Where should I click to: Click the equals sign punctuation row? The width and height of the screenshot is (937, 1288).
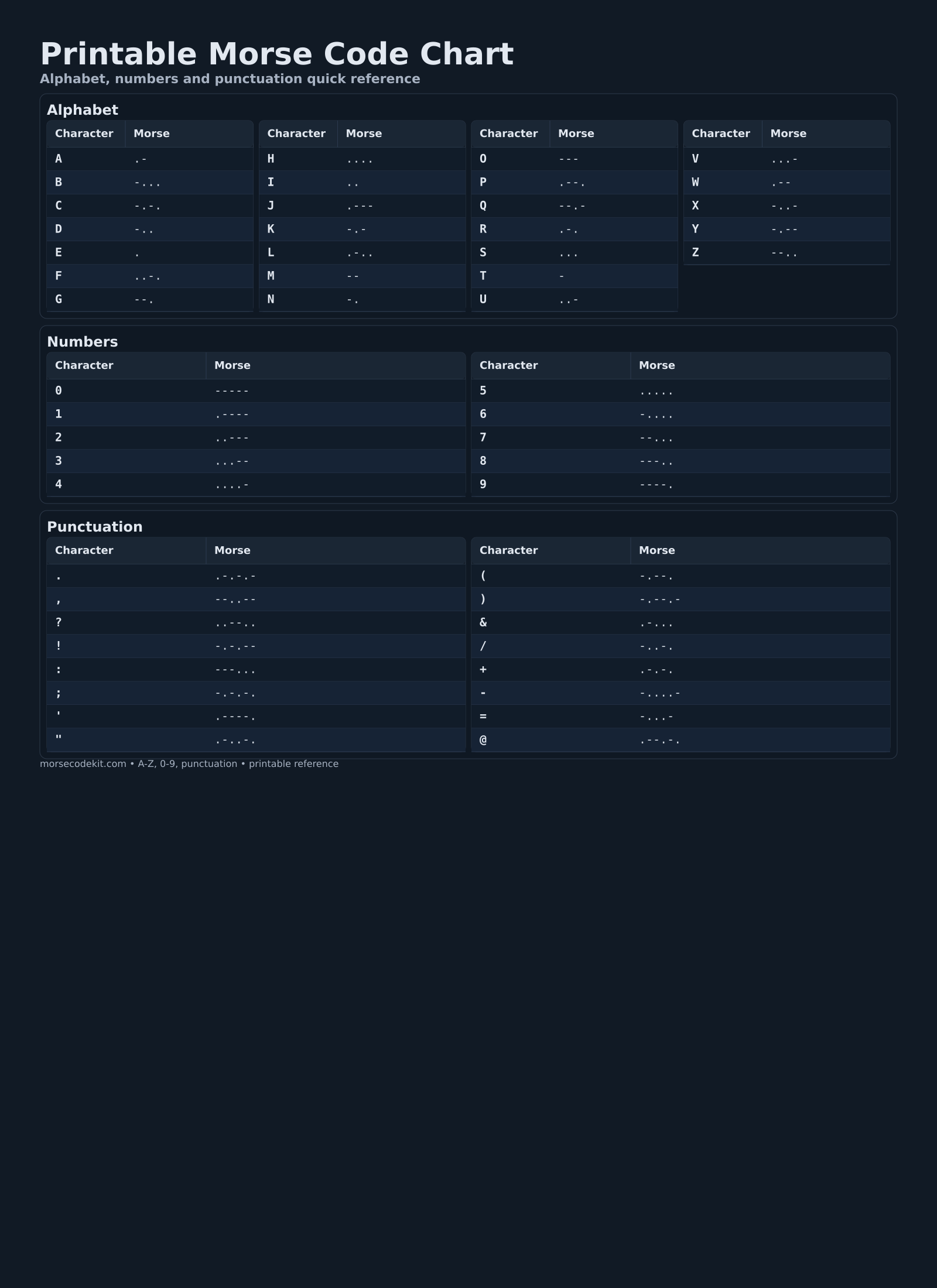coord(680,716)
